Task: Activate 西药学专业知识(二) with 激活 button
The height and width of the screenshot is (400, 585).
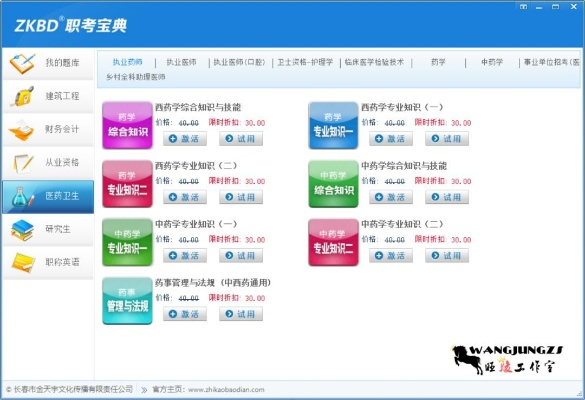Action: (x=185, y=197)
